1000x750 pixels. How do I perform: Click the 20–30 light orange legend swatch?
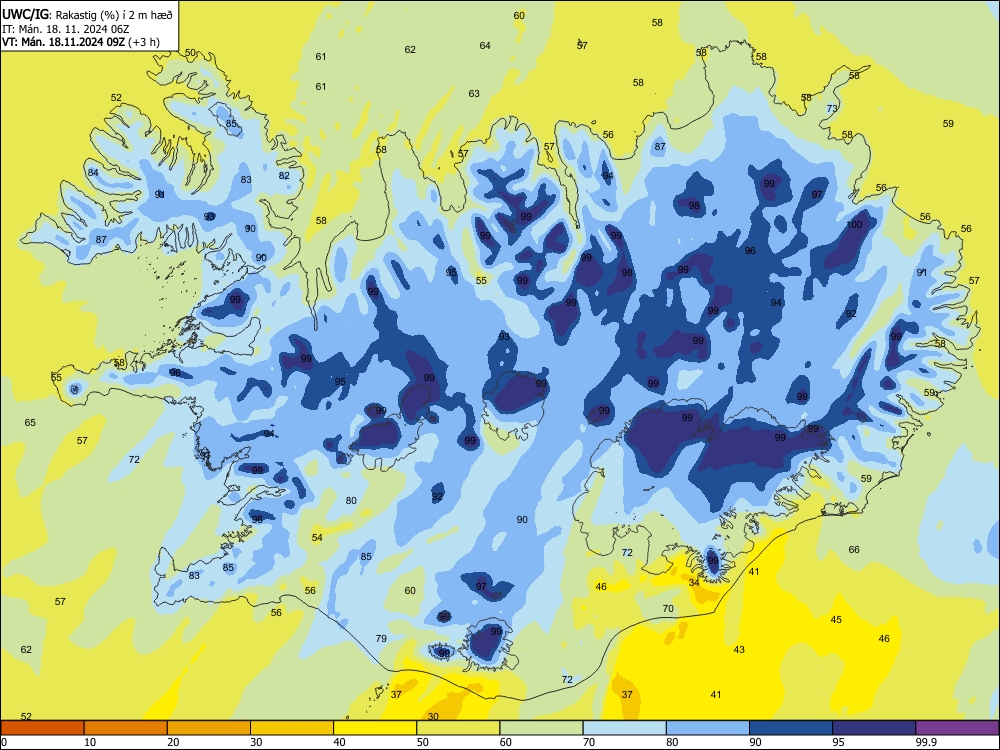point(209,728)
